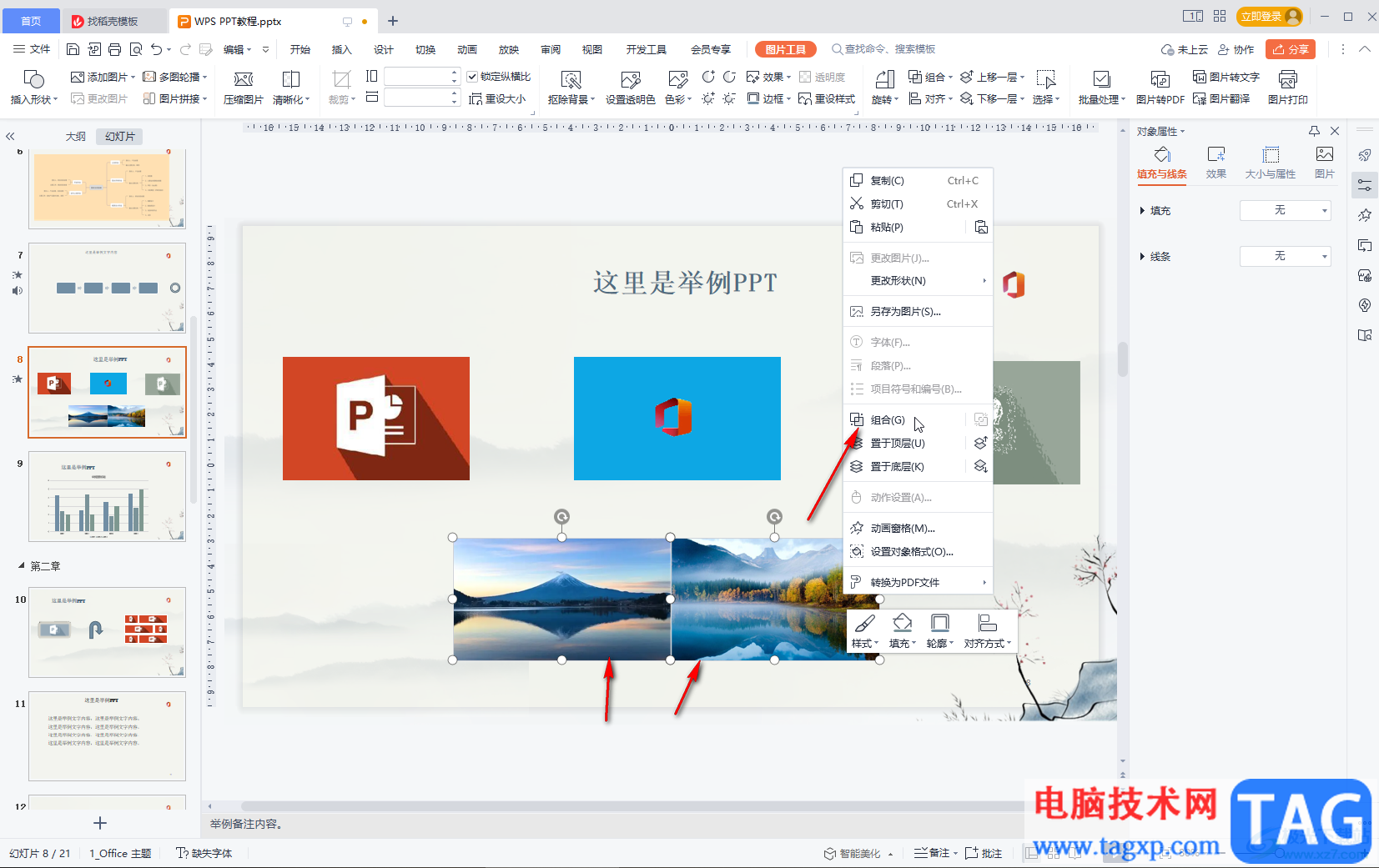
Task: Expand the Line (线条) section
Action: pyautogui.click(x=1142, y=257)
